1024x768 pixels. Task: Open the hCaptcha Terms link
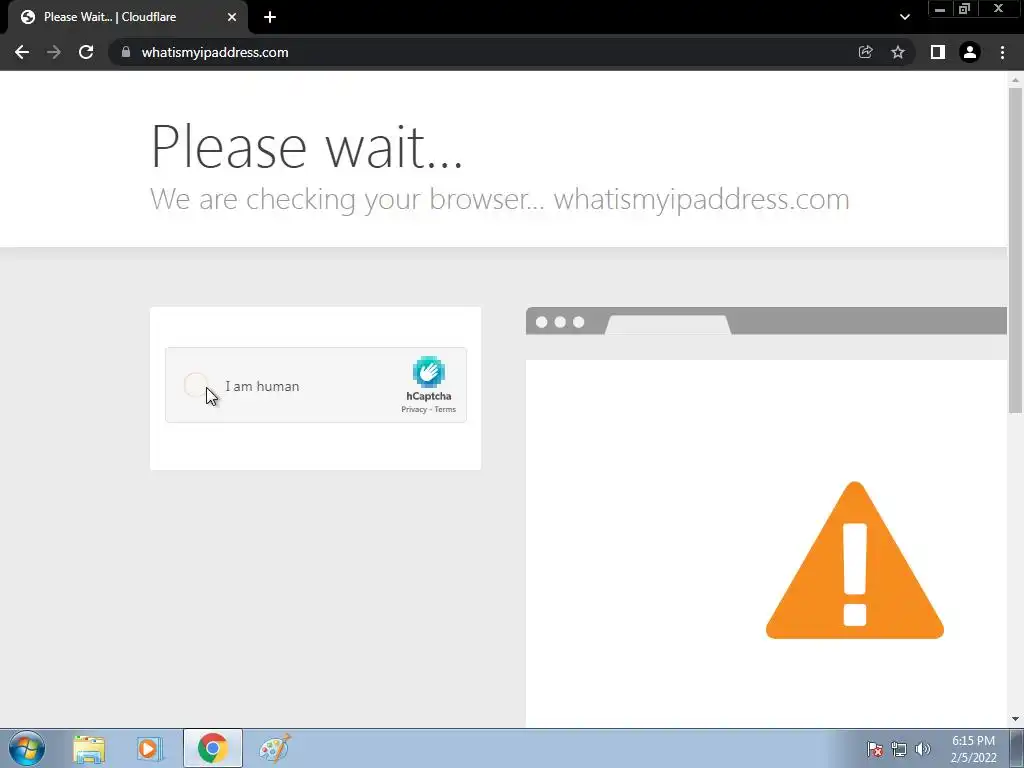(x=445, y=409)
